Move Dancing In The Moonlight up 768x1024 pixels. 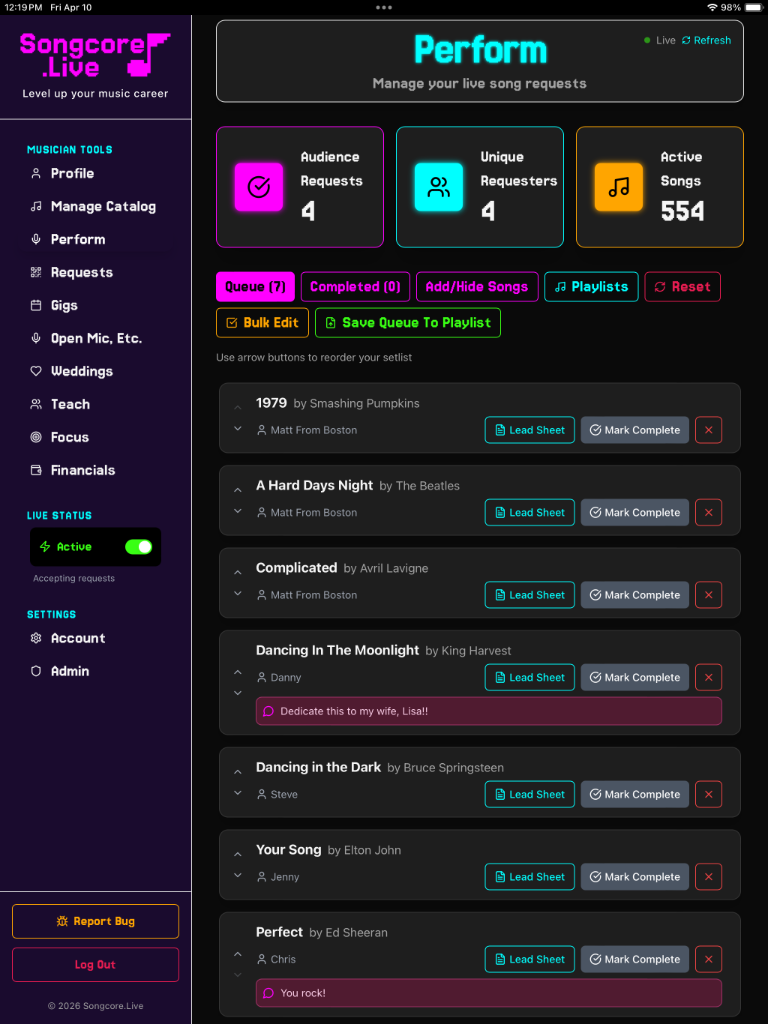pyautogui.click(x=238, y=672)
